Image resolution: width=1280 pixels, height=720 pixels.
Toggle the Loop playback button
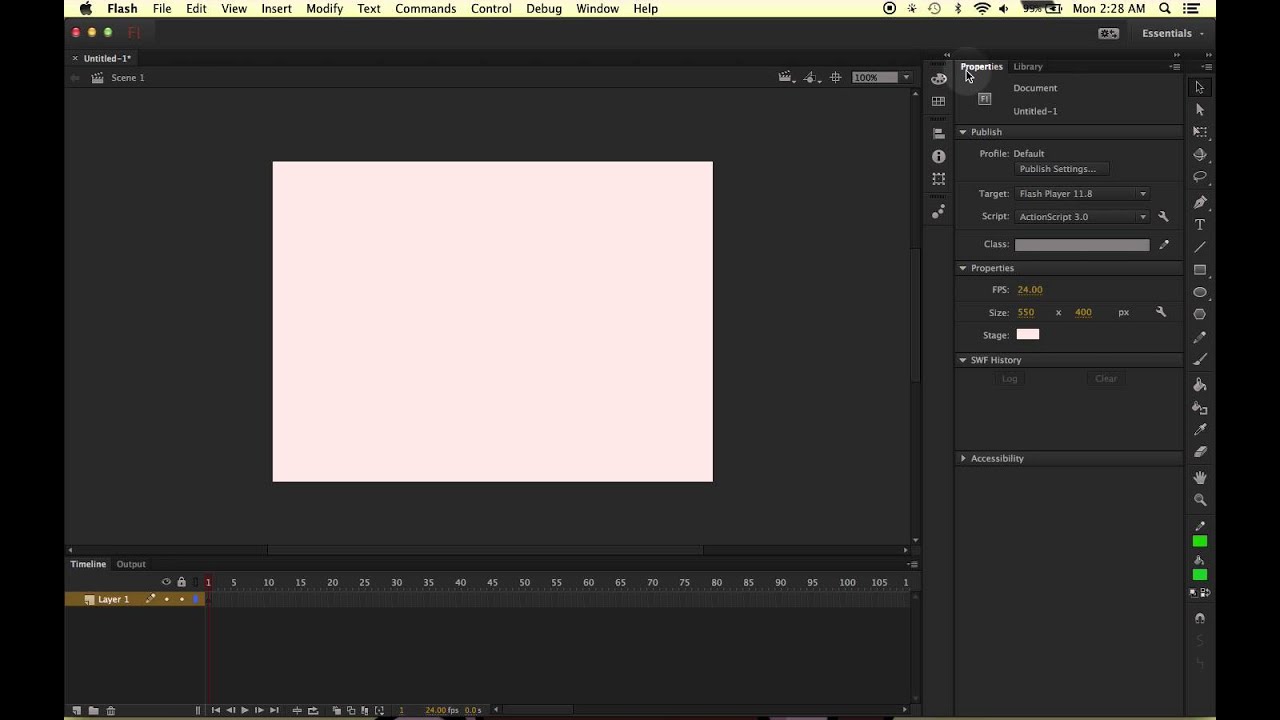(313, 710)
